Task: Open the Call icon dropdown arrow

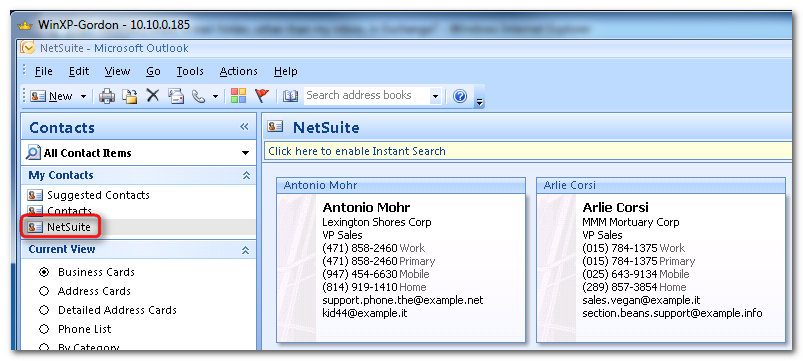Action: coord(215,96)
